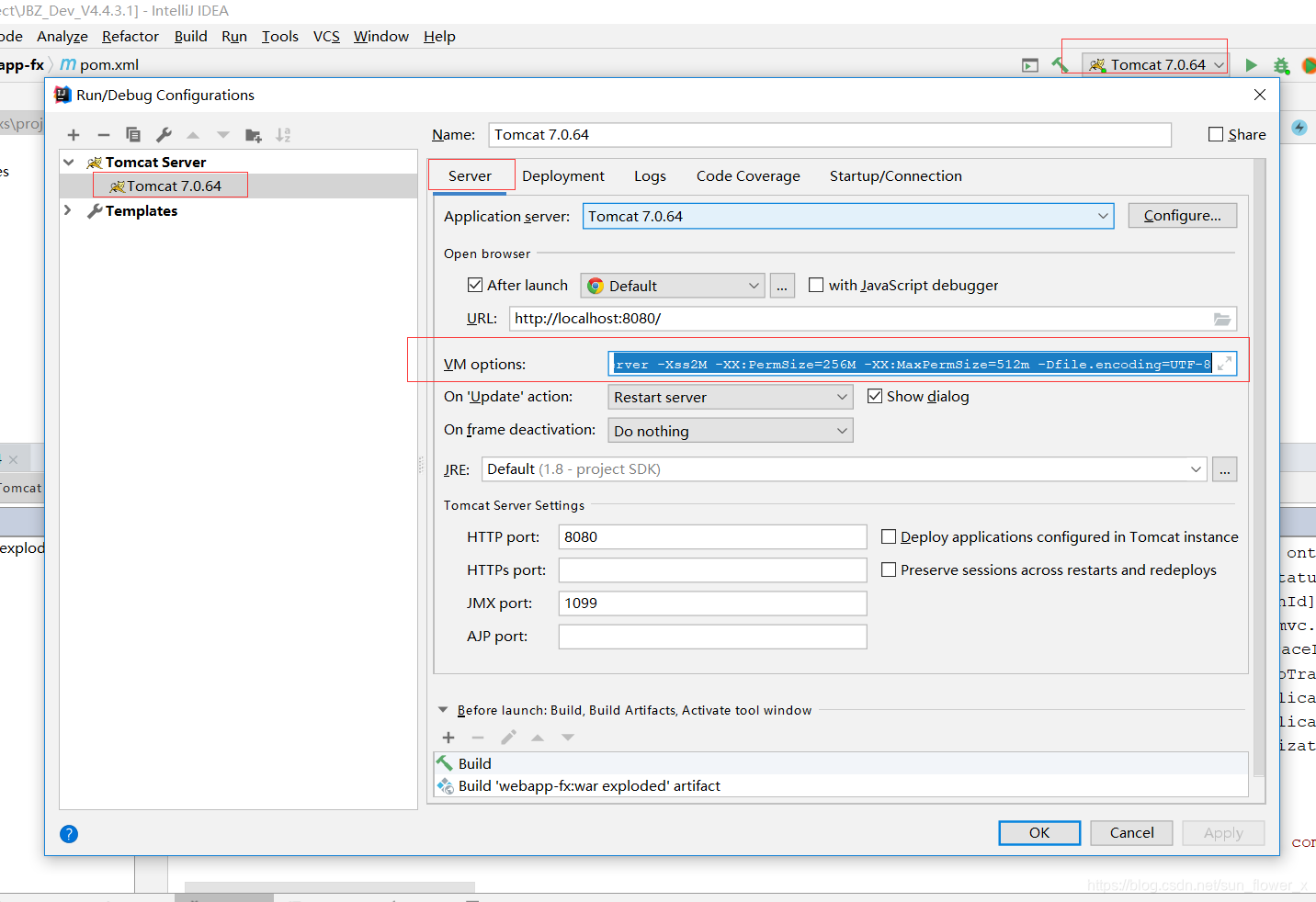This screenshot has height=902, width=1316.
Task: Open help via the question mark icon
Action: [x=69, y=834]
